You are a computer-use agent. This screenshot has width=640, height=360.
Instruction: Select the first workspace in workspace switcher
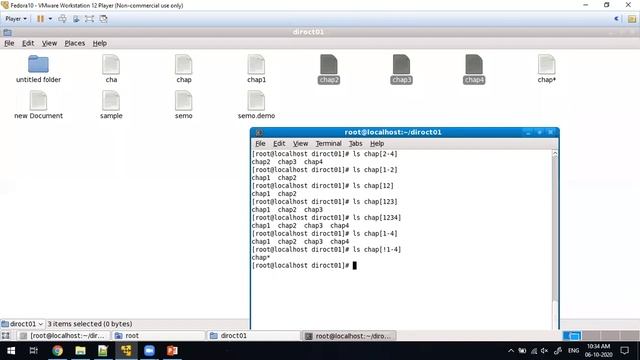pos(572,336)
